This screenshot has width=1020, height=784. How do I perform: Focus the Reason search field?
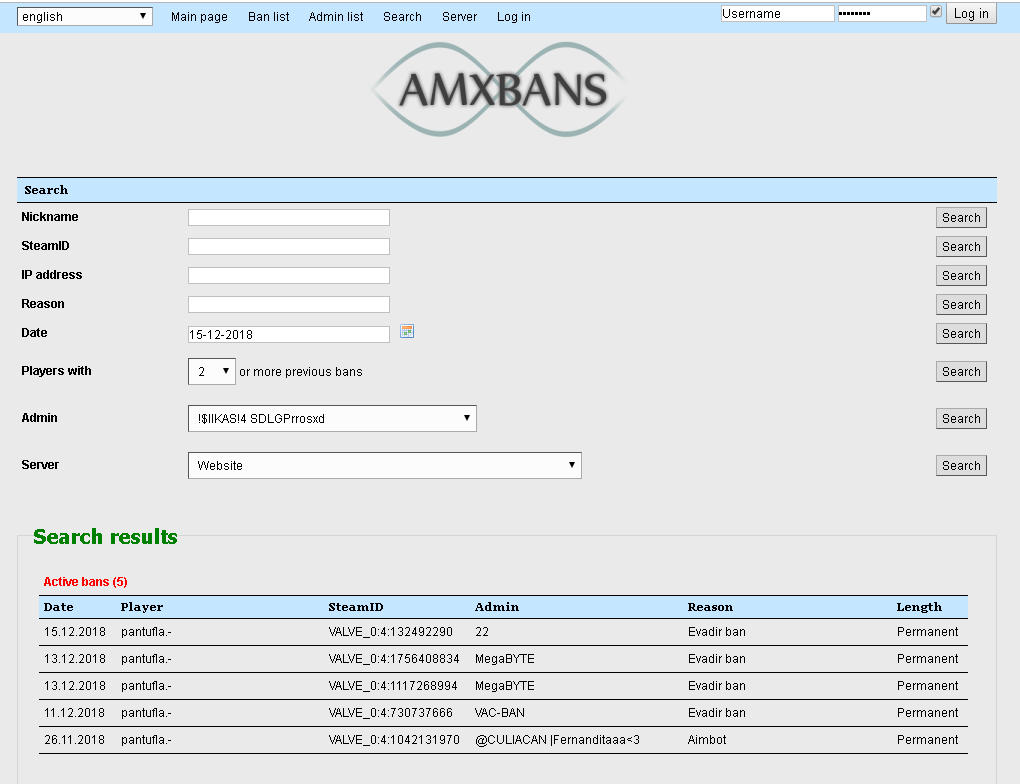[289, 304]
